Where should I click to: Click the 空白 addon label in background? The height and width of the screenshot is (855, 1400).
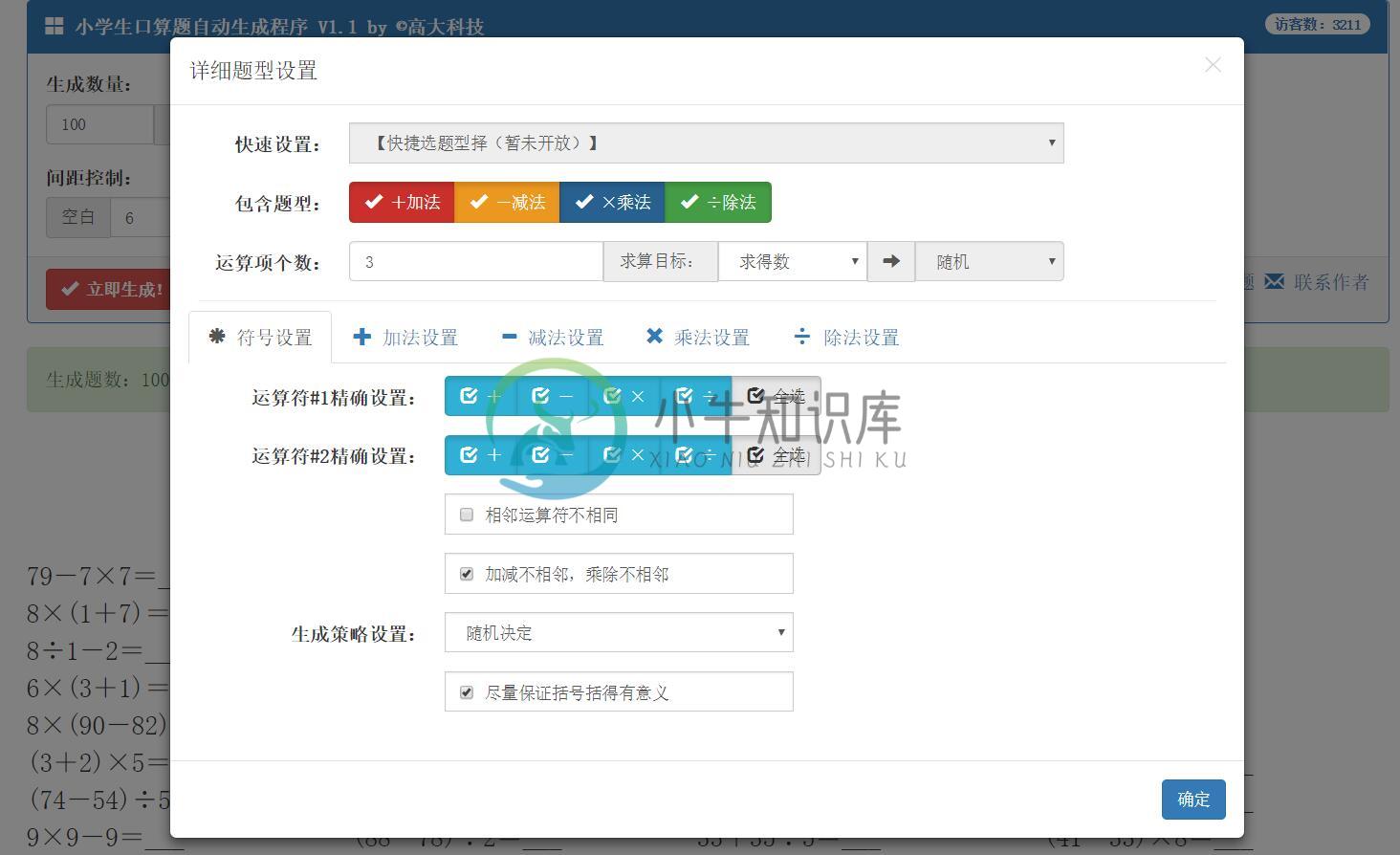pyautogui.click(x=78, y=218)
